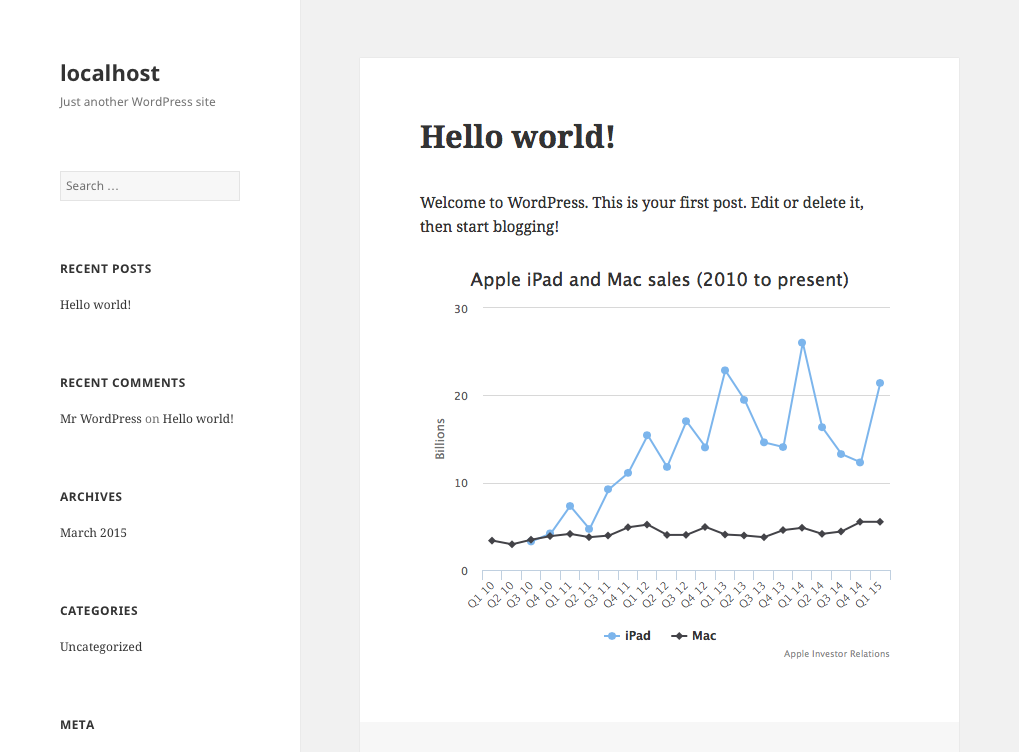Select the first Mac data point at Q1 10
The image size is (1019, 752).
tap(491, 539)
